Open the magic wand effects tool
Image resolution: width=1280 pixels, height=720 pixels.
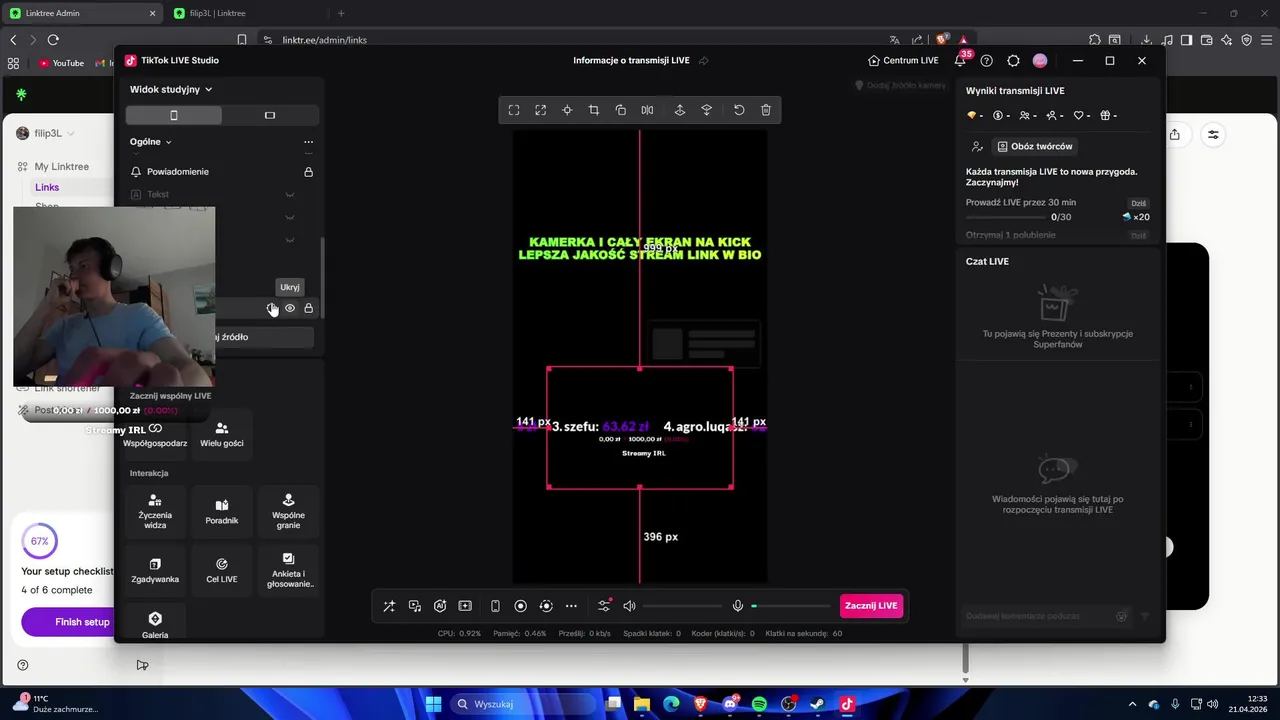point(389,606)
